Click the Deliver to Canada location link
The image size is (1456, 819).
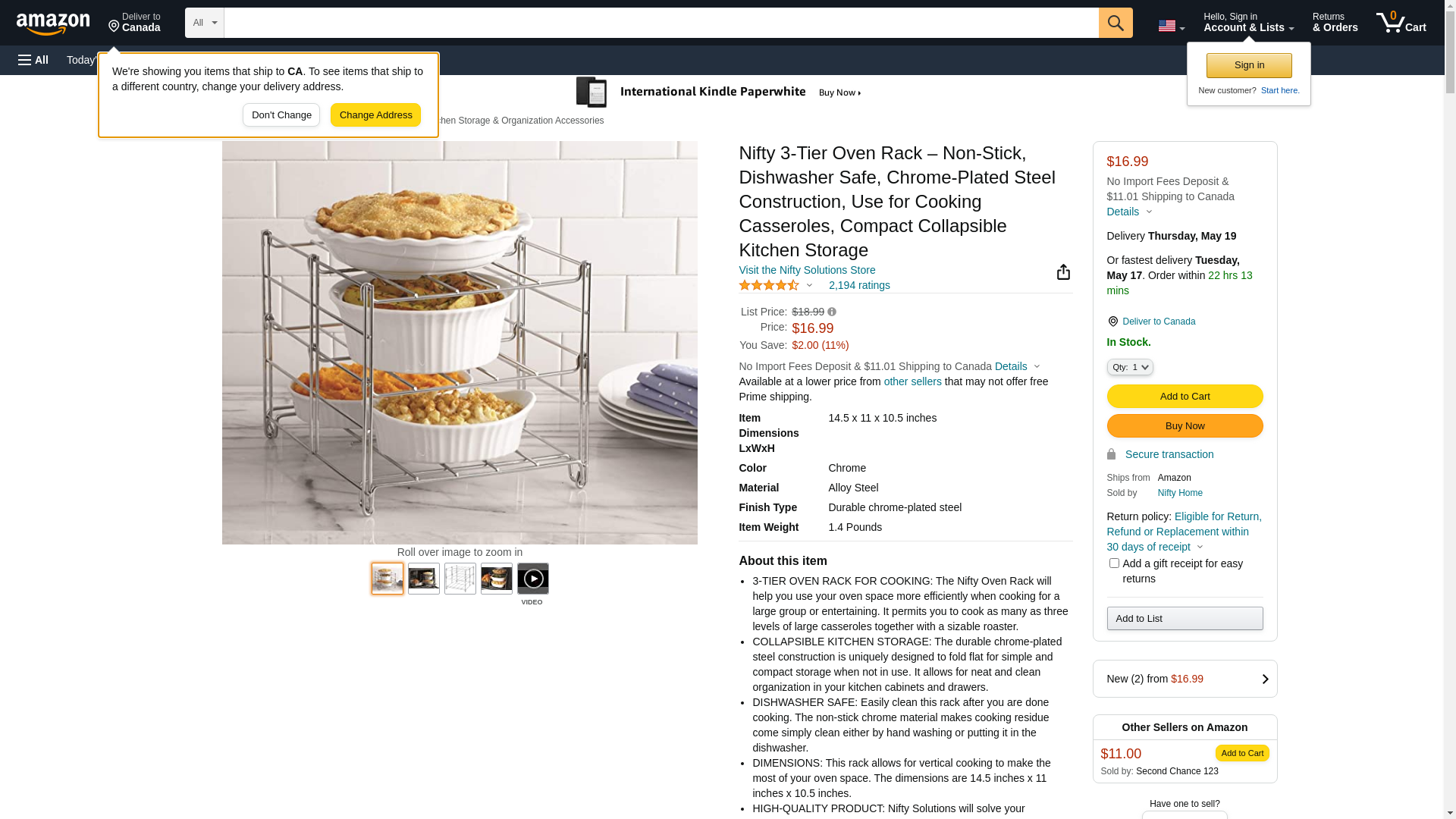(x=1158, y=322)
